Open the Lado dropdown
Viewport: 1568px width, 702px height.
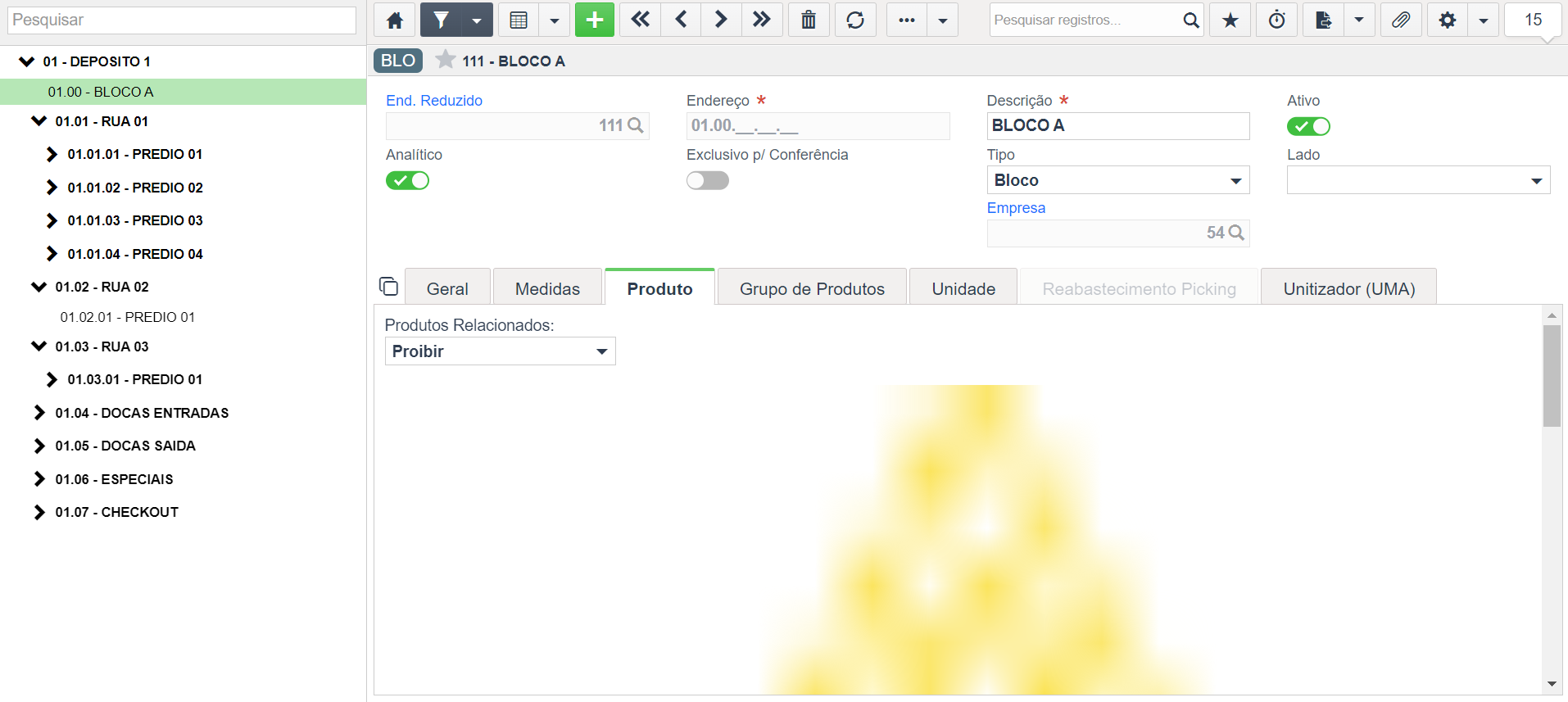[x=1418, y=180]
